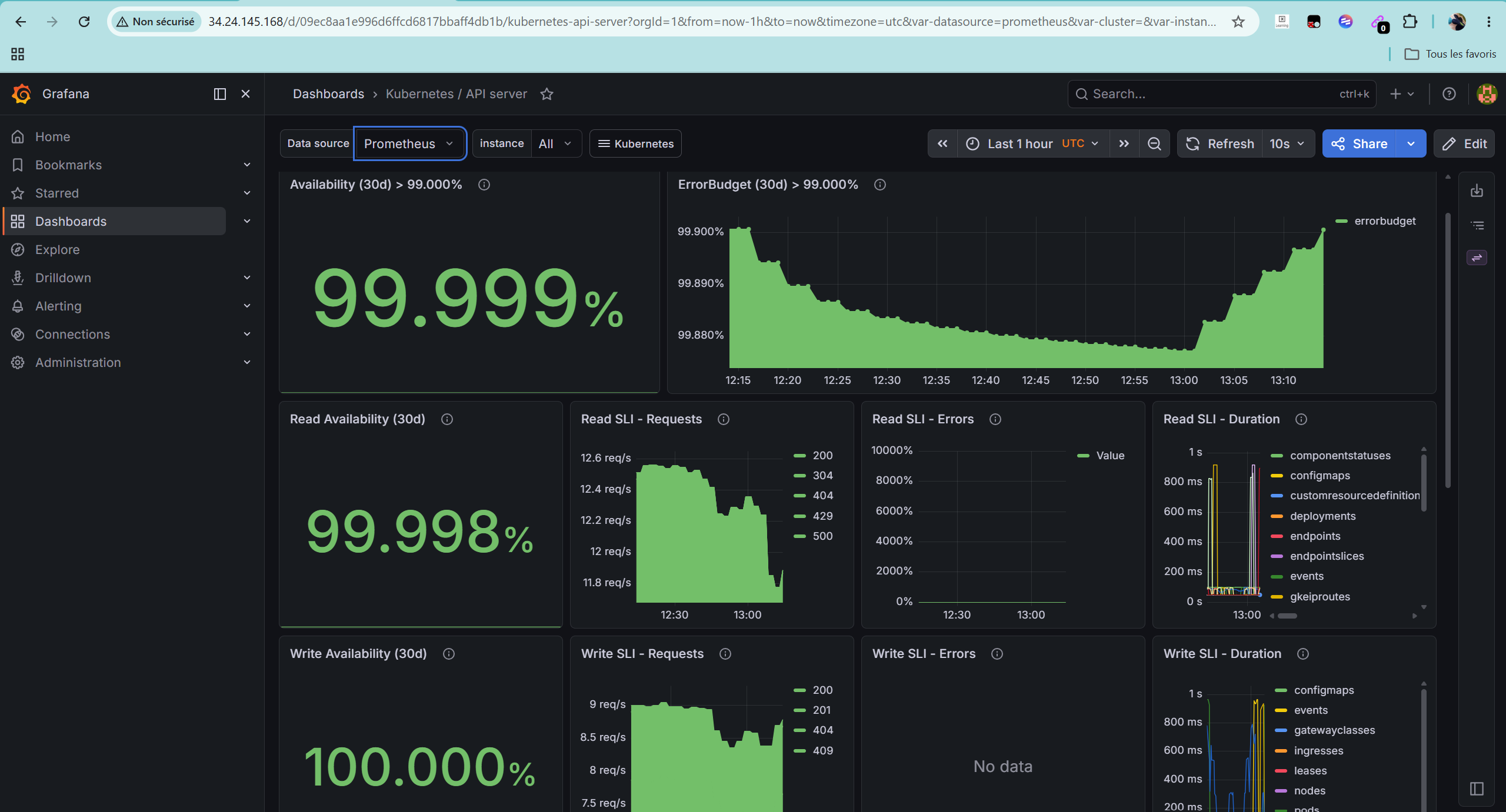Click the Edit dashboard button
The image size is (1506, 812).
pos(1464,143)
